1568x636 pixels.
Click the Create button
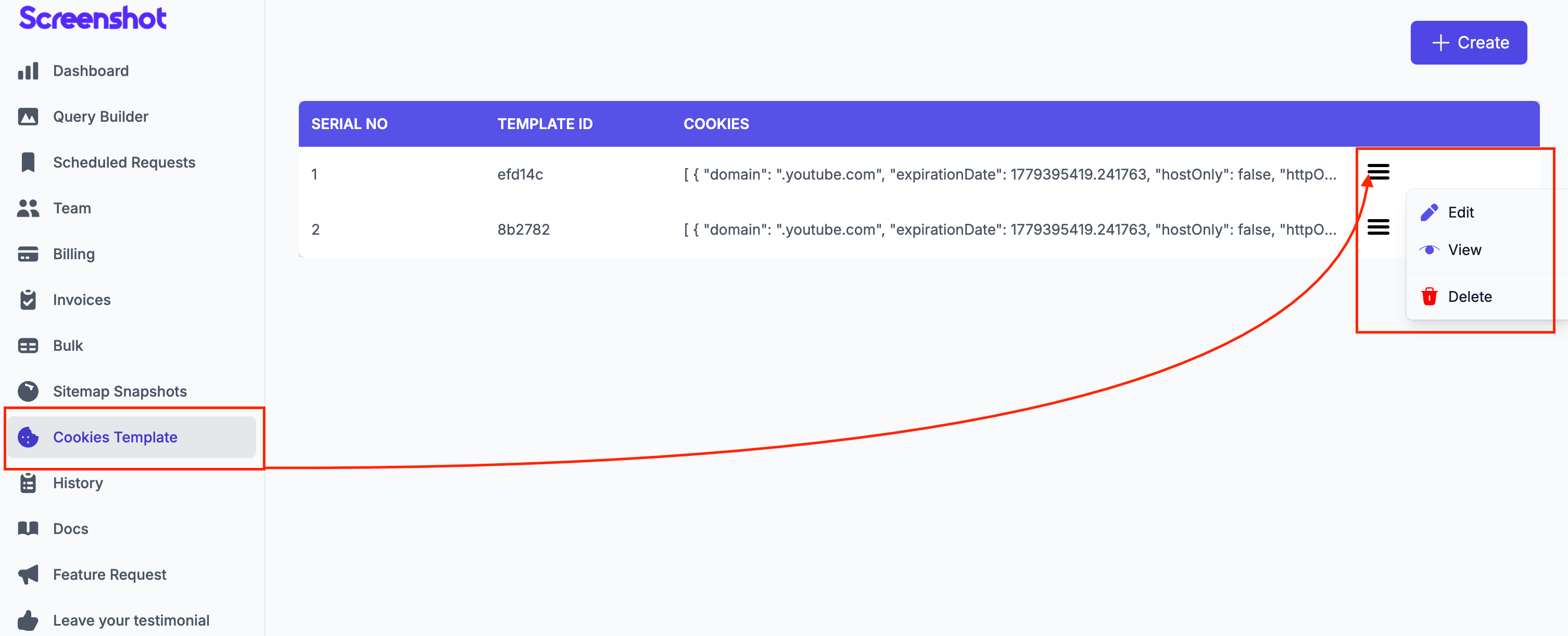tap(1468, 43)
